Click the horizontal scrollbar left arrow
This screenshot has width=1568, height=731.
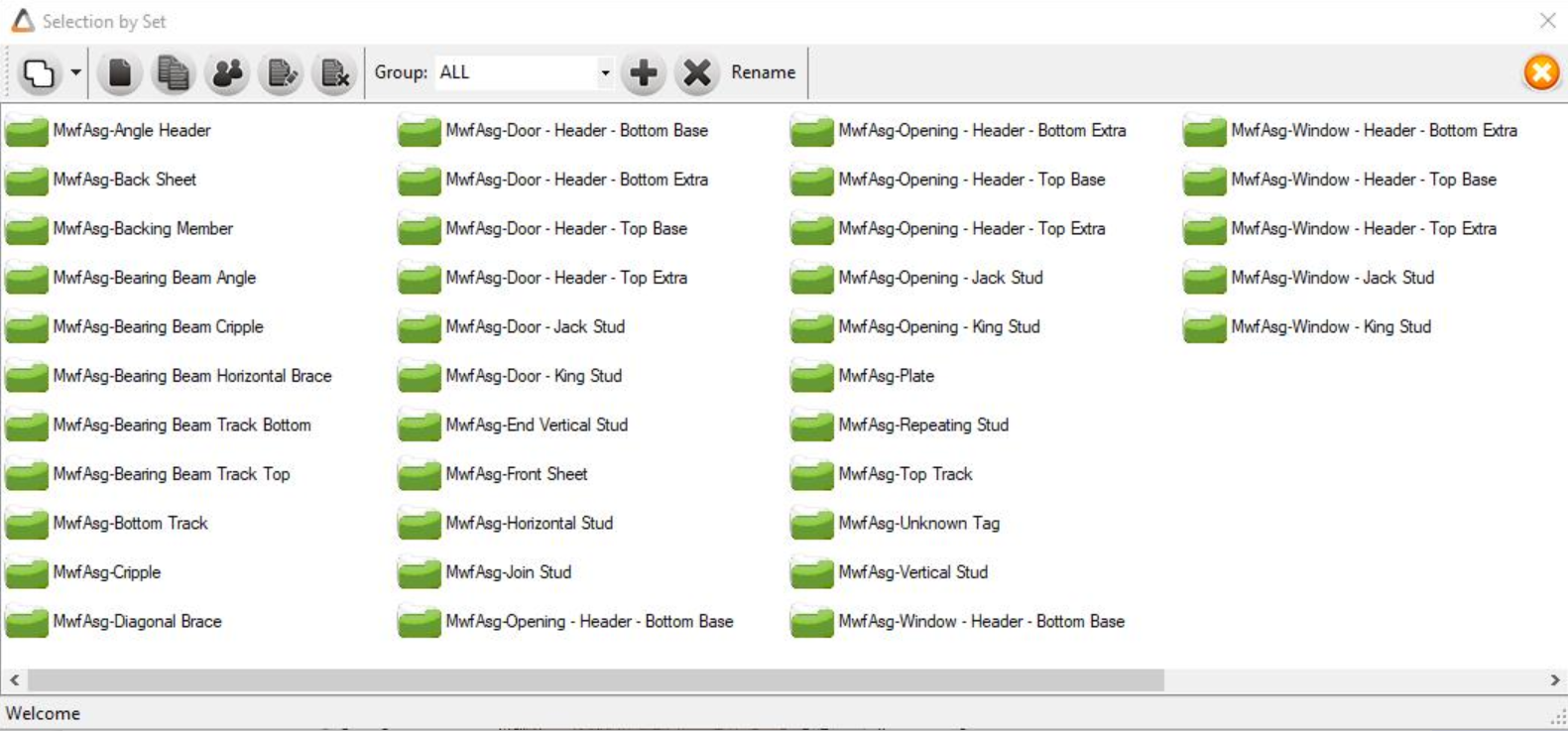point(14,680)
